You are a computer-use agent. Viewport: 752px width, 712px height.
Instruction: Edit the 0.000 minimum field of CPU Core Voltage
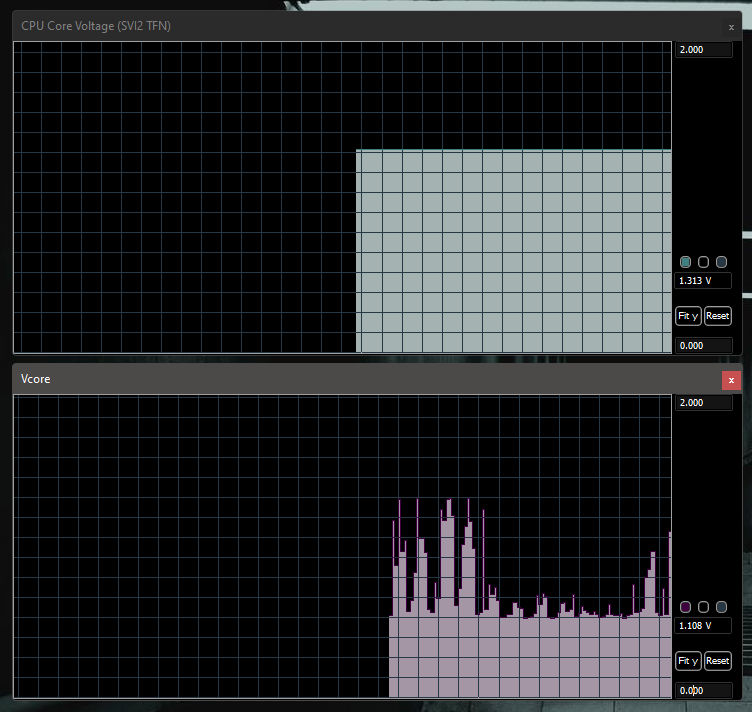pyautogui.click(x=704, y=346)
